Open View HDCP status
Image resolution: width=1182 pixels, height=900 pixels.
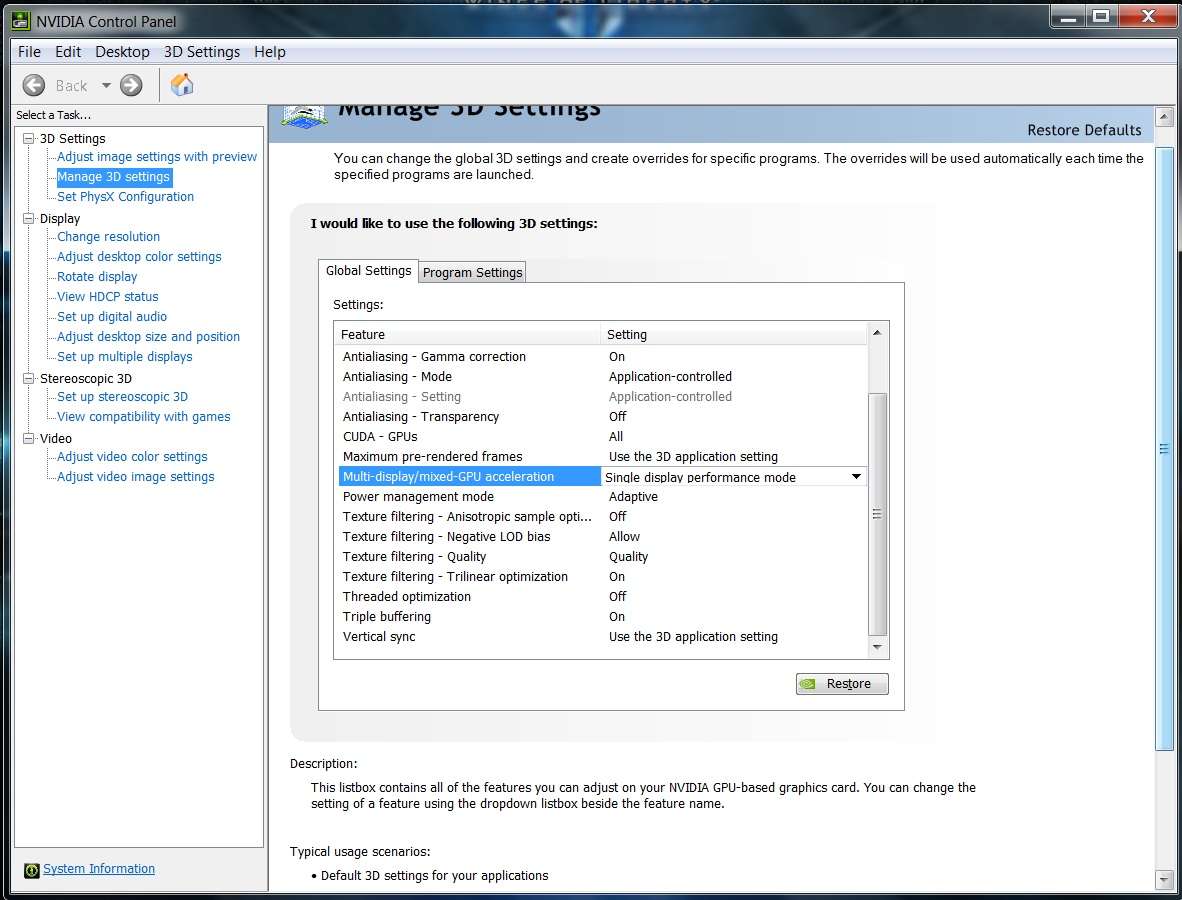click(108, 296)
